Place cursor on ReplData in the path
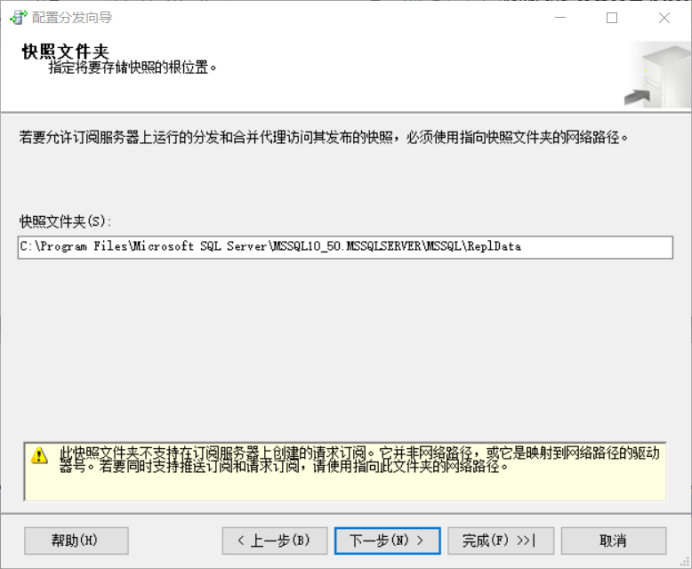 [x=494, y=247]
